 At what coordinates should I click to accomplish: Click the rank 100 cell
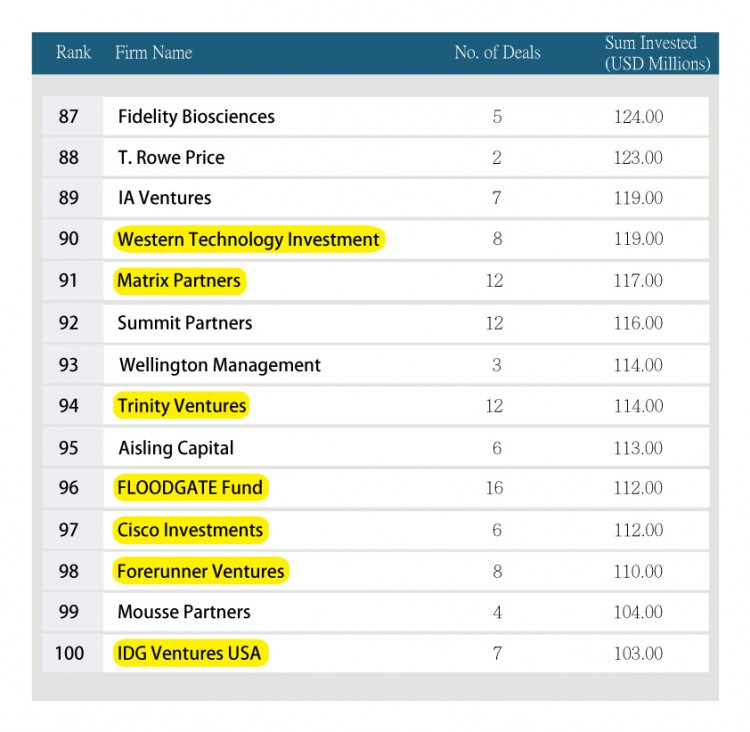70,654
